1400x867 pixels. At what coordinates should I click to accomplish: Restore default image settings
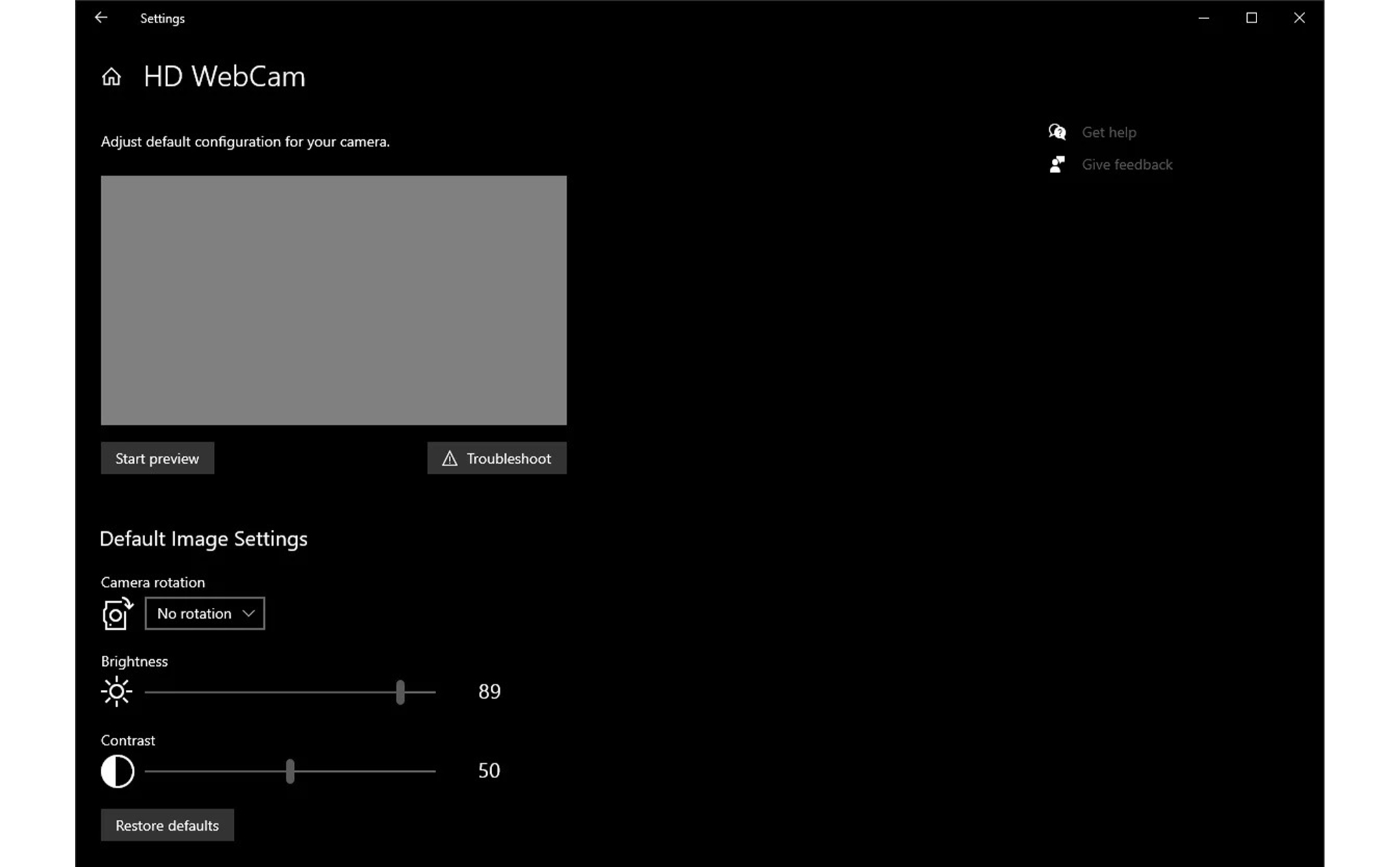pyautogui.click(x=167, y=825)
